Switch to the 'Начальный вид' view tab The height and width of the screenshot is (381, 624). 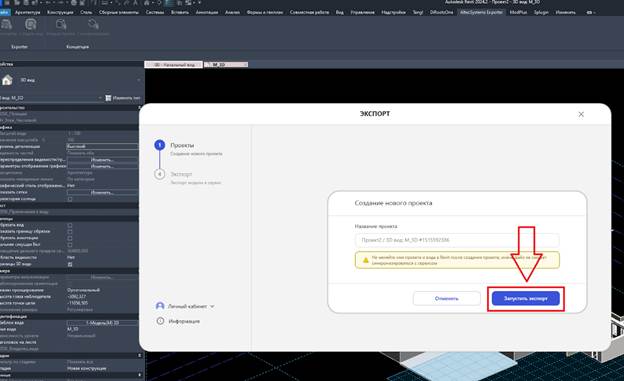click(x=174, y=64)
